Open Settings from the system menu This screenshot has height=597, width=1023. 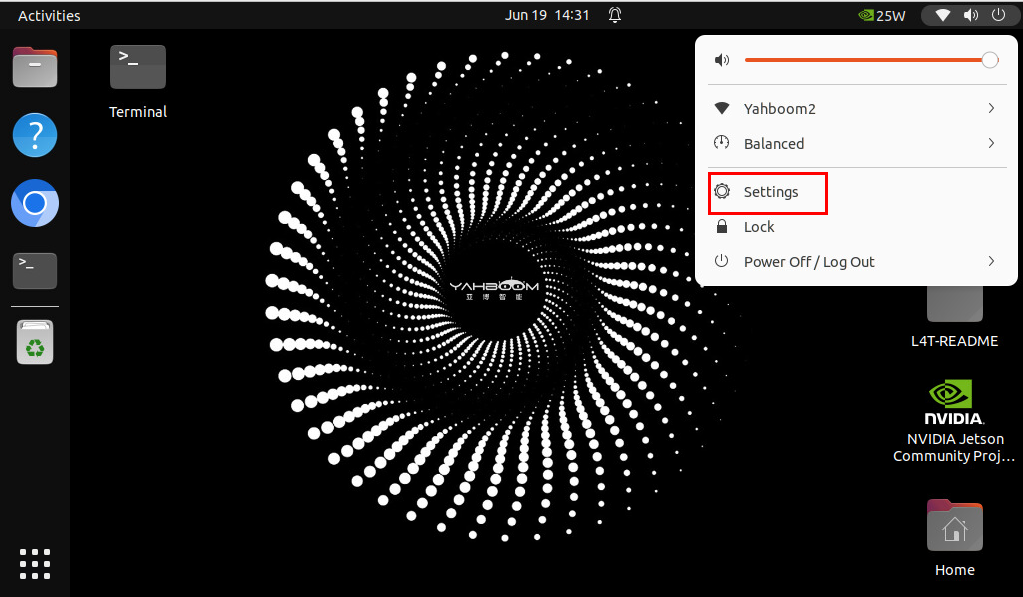pyautogui.click(x=770, y=192)
